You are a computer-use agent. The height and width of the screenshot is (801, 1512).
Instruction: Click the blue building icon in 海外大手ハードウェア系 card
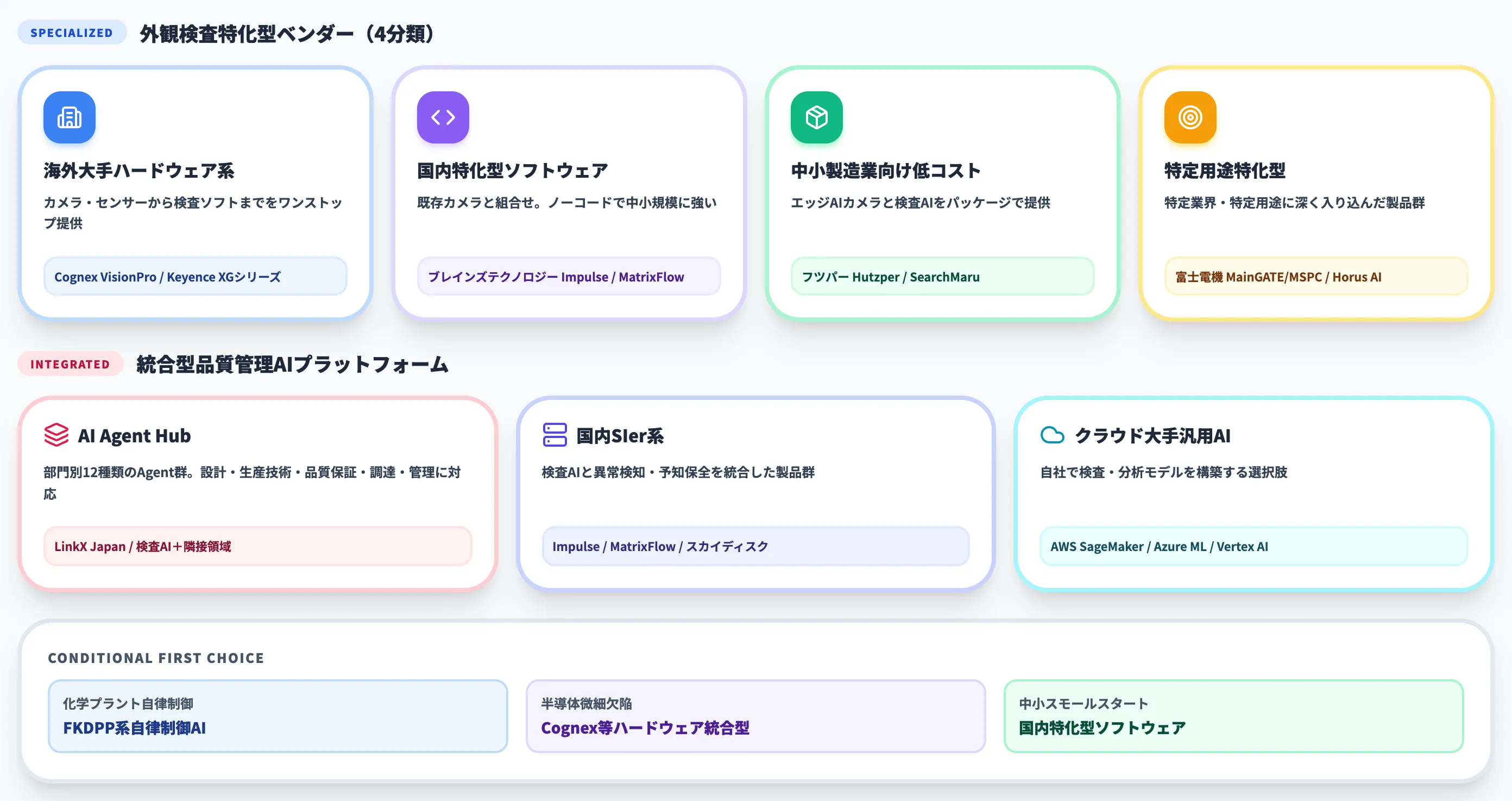click(70, 117)
